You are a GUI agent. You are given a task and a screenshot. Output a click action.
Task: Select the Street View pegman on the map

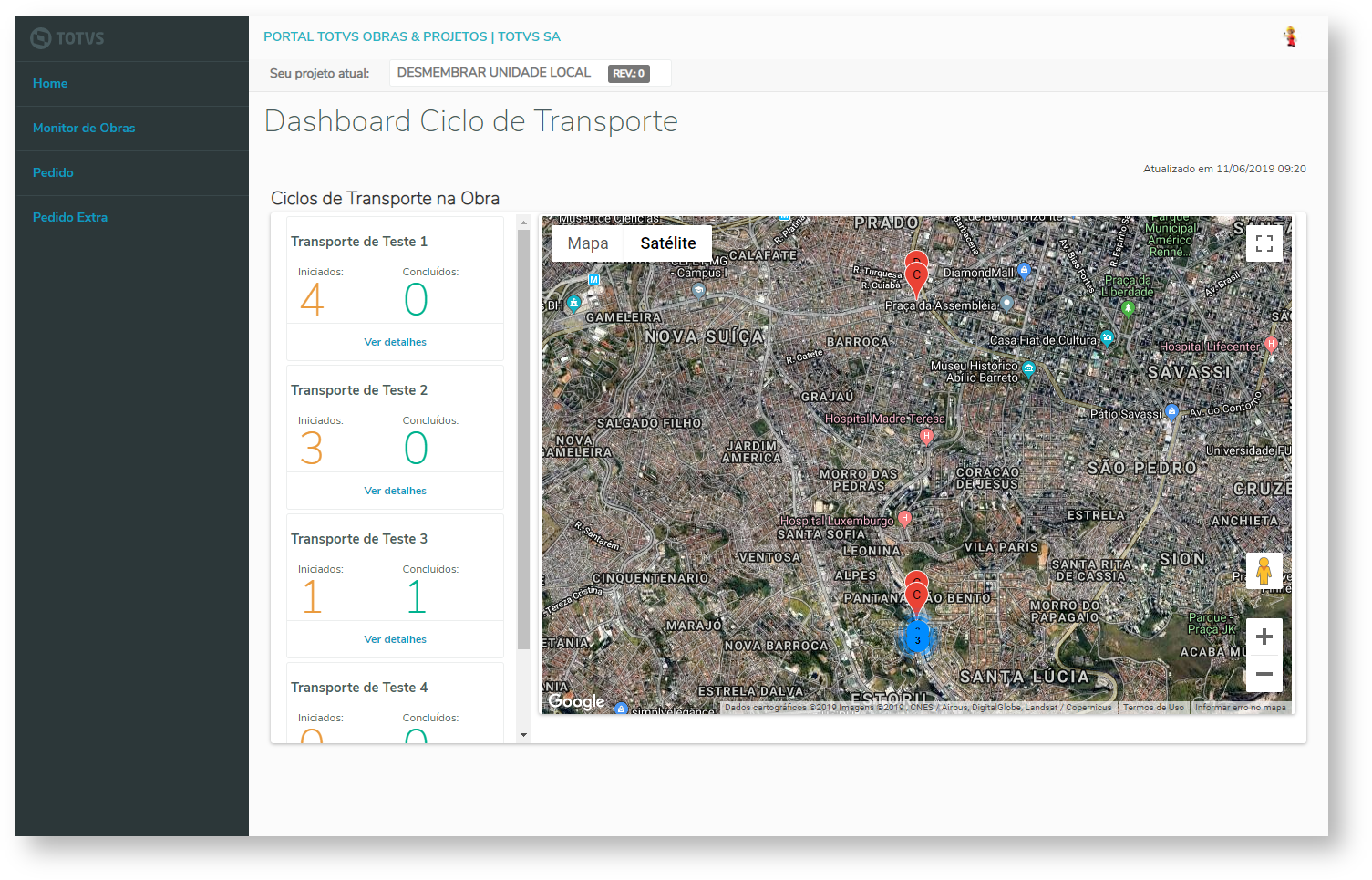(x=1264, y=571)
